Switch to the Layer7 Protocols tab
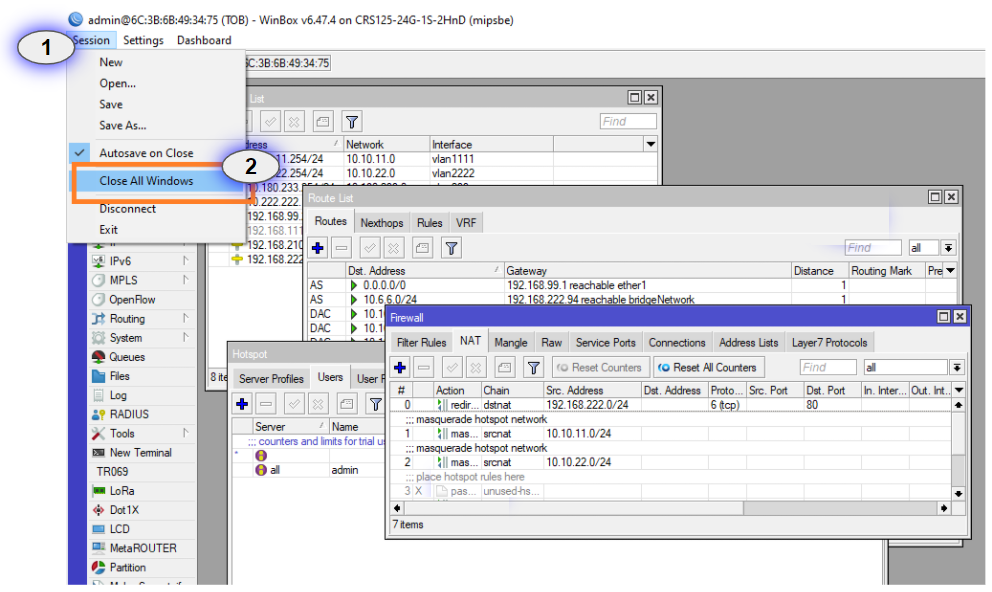The image size is (992, 592). pos(829,343)
